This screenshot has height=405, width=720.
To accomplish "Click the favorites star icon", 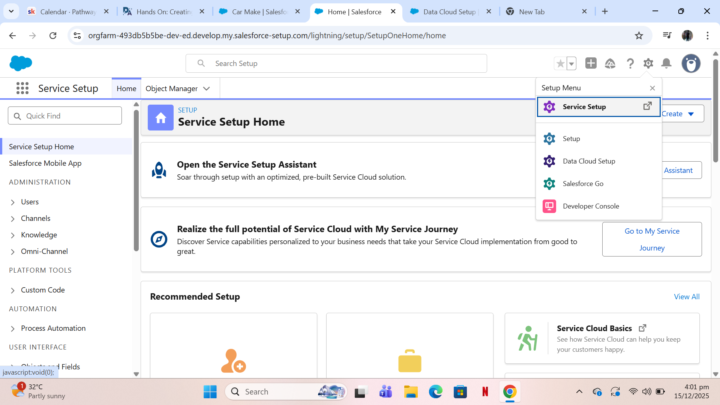I will [x=561, y=63].
